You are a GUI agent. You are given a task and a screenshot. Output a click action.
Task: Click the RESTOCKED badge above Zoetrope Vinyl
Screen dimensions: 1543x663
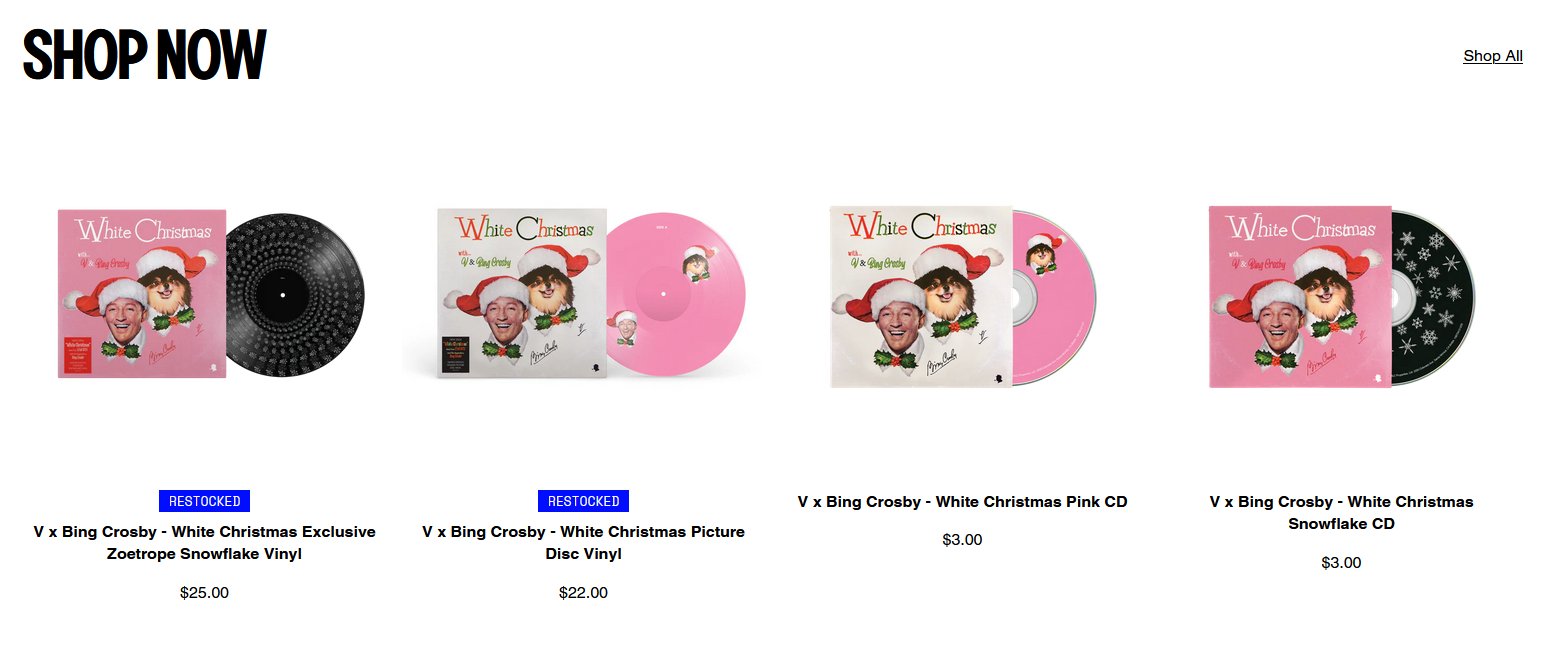click(x=204, y=501)
